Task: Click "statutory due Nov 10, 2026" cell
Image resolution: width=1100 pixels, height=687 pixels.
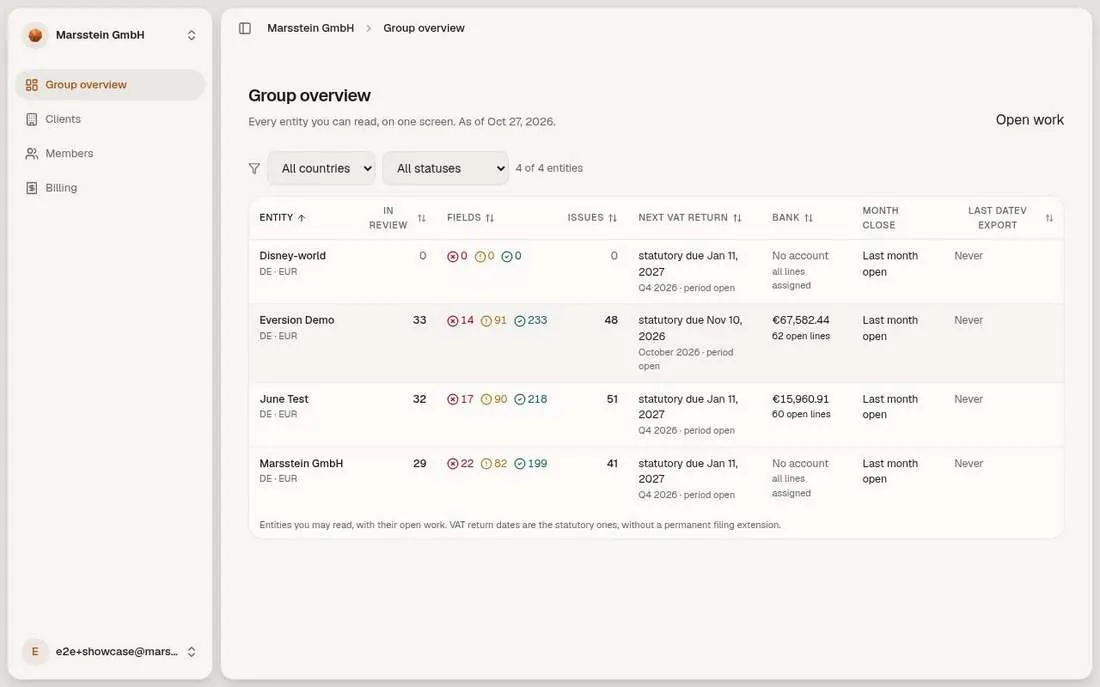Action: [x=690, y=328]
